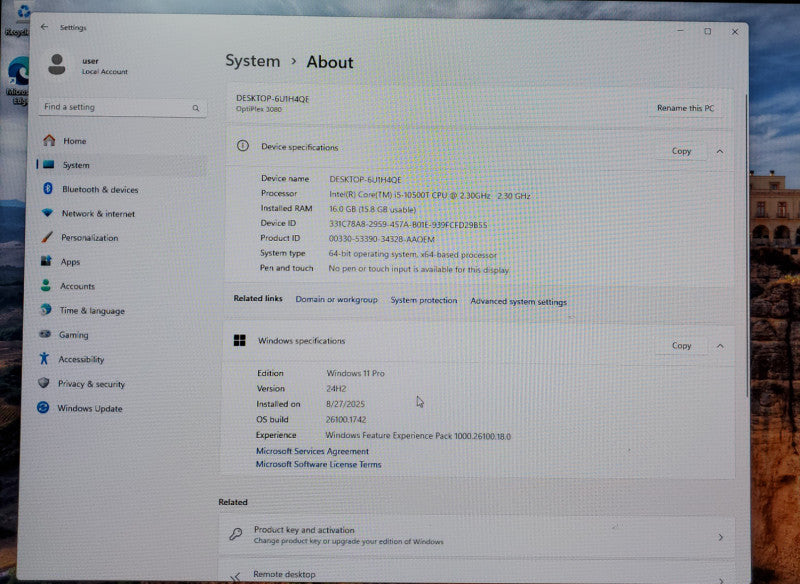Open System protection link
The image size is (800, 584).
click(x=423, y=300)
